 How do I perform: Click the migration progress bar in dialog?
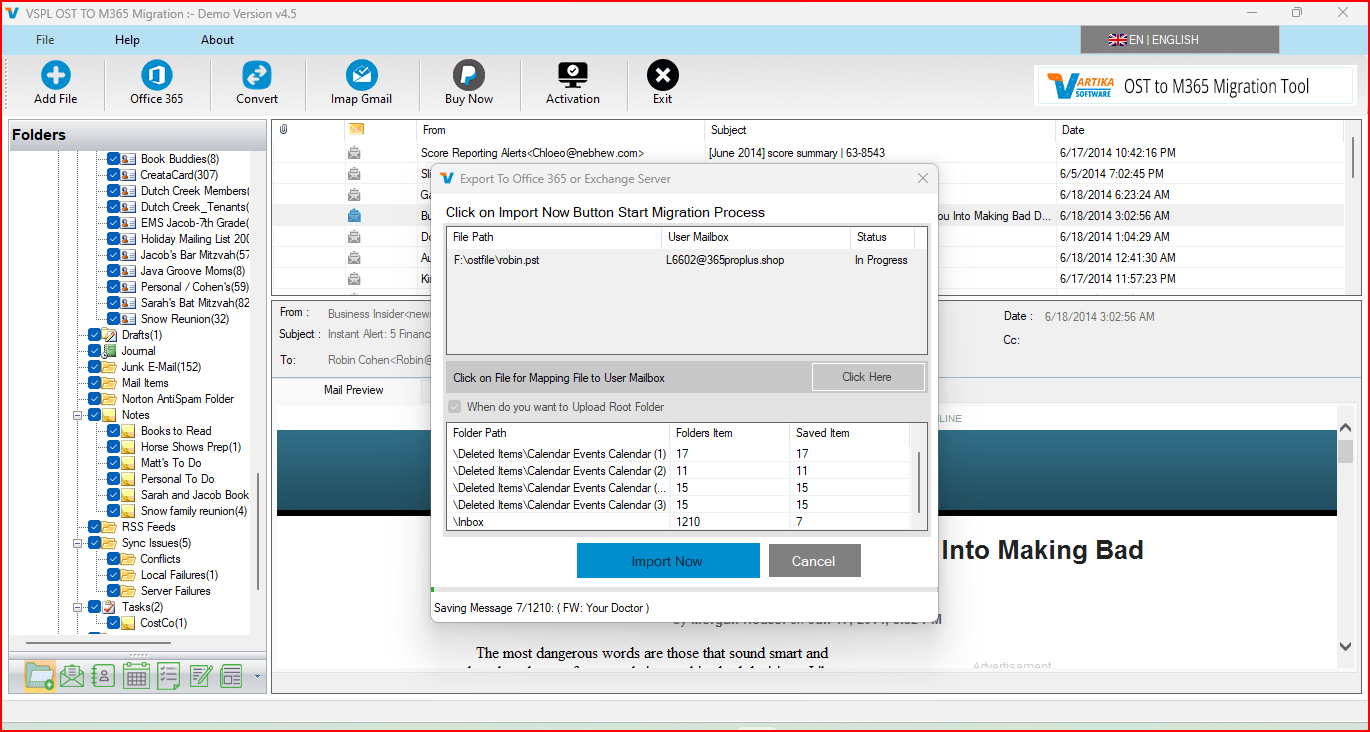click(x=684, y=589)
